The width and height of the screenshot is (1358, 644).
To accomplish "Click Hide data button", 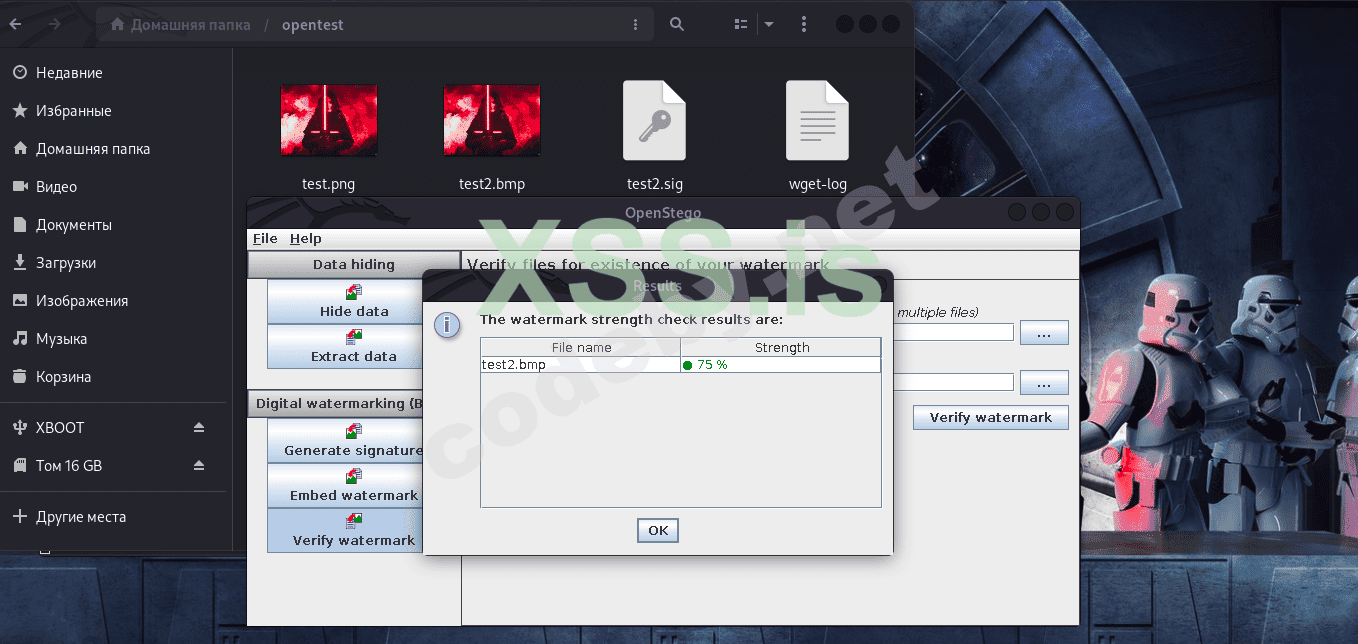I will 345,302.
